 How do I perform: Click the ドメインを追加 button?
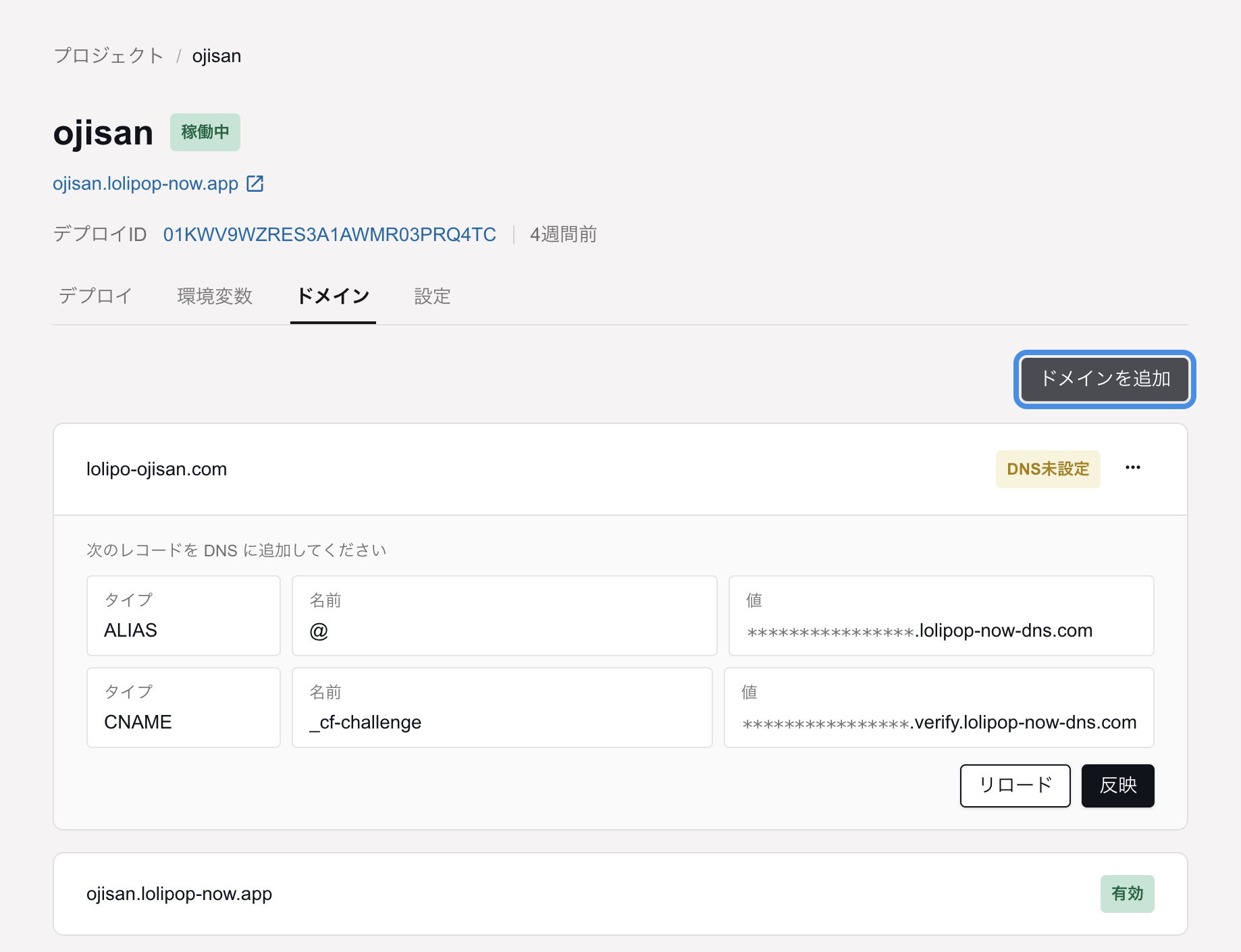click(x=1105, y=379)
